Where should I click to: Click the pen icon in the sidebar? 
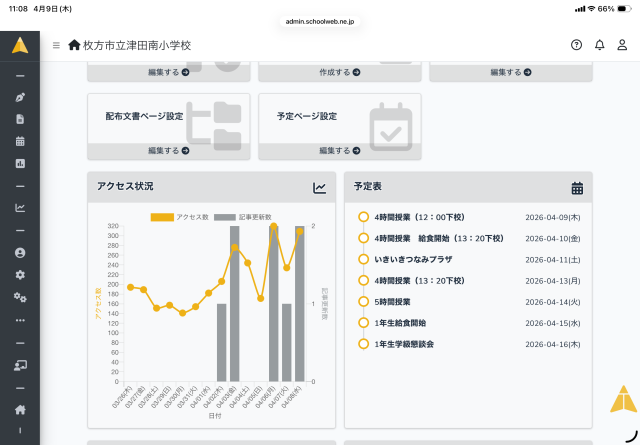click(x=20, y=98)
